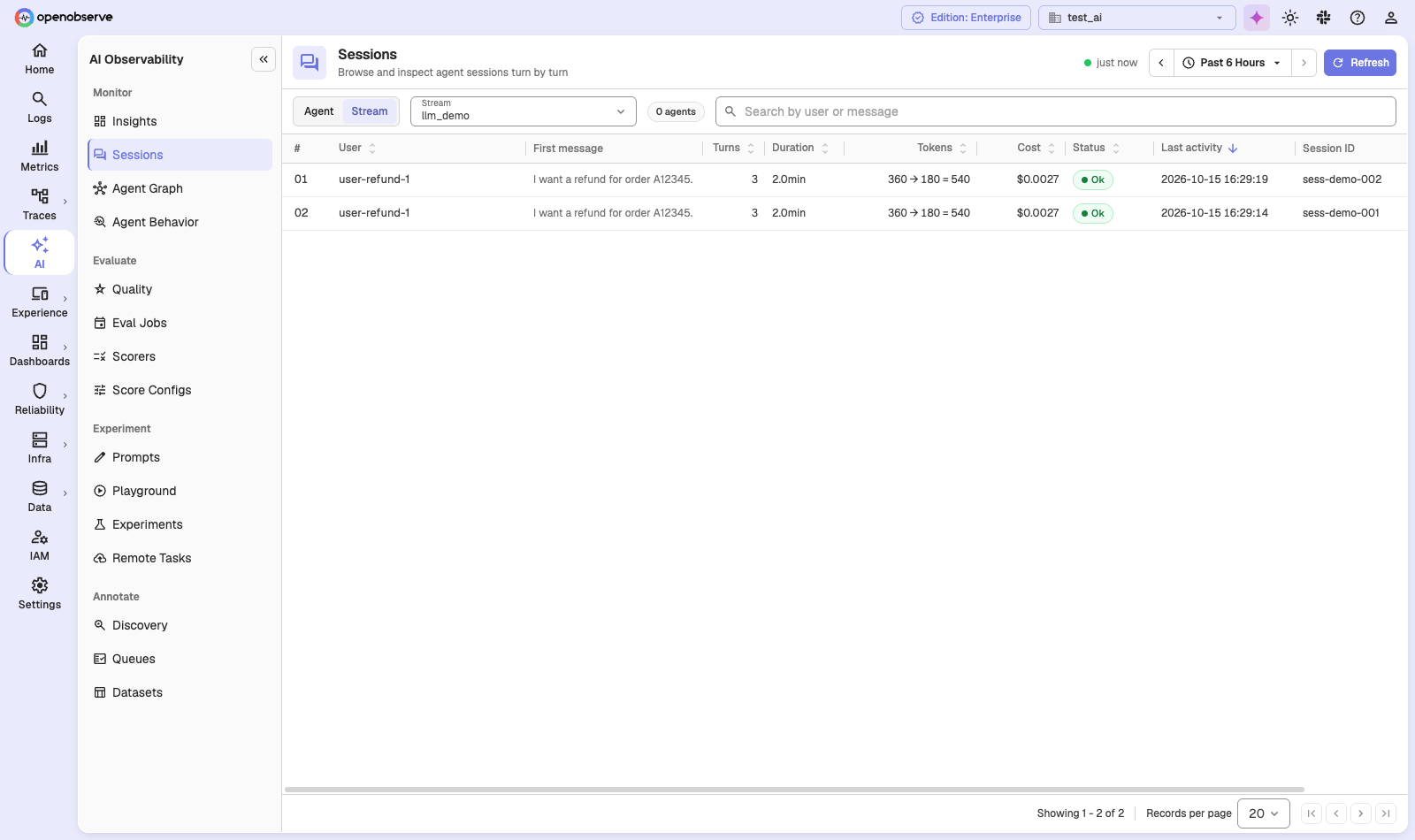
Task: Switch to Stream view toggle
Action: [370, 111]
